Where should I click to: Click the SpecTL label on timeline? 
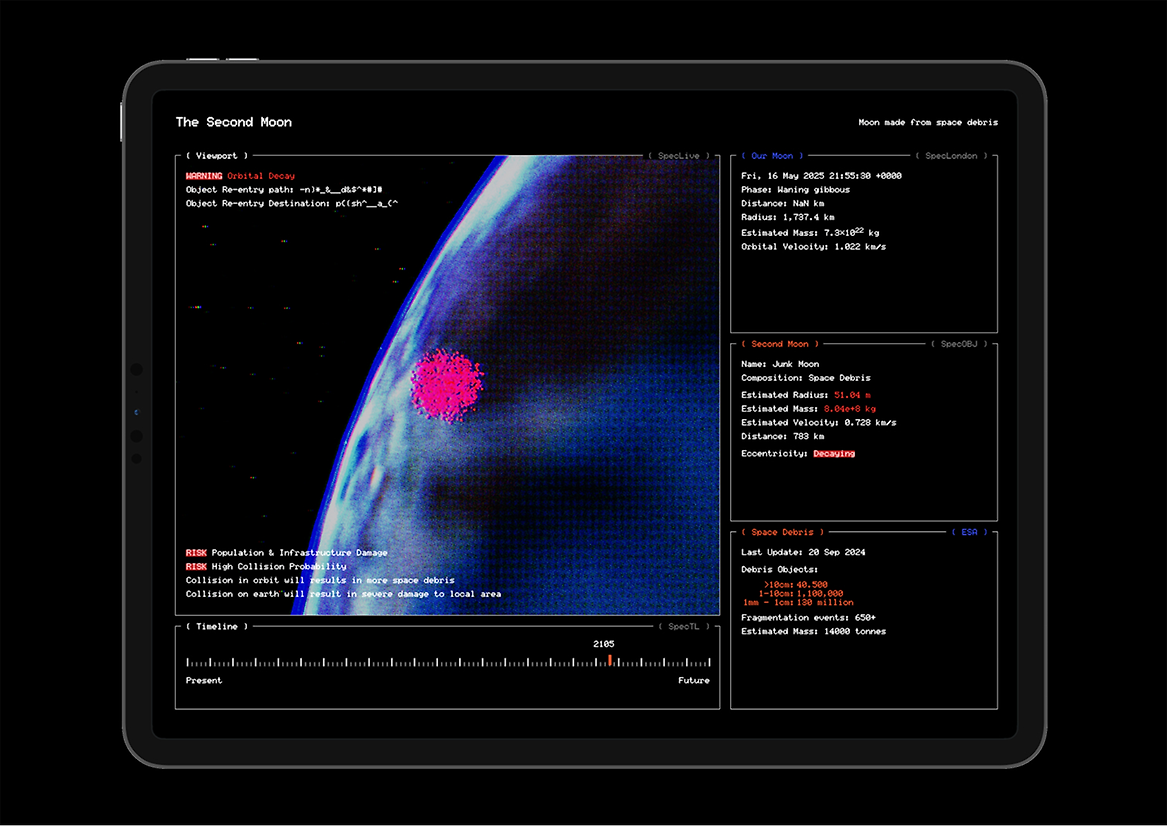683,627
